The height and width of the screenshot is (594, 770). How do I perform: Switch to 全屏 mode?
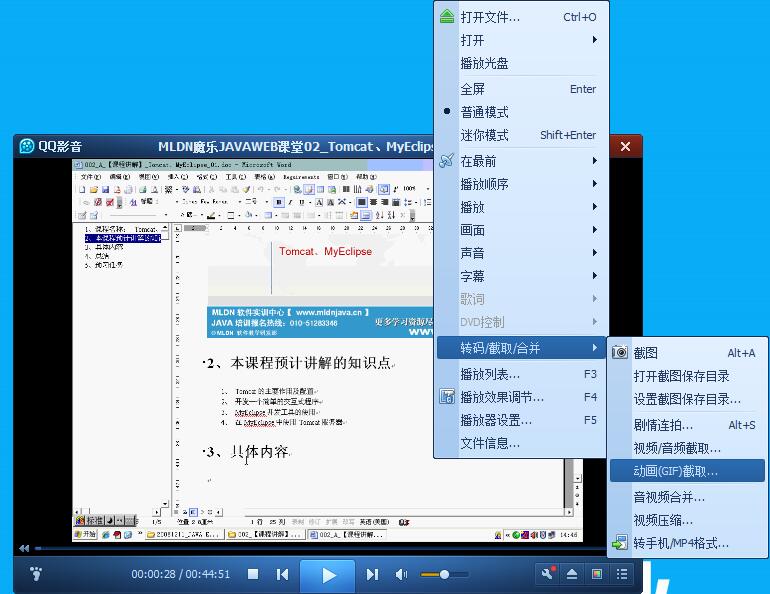coord(522,89)
